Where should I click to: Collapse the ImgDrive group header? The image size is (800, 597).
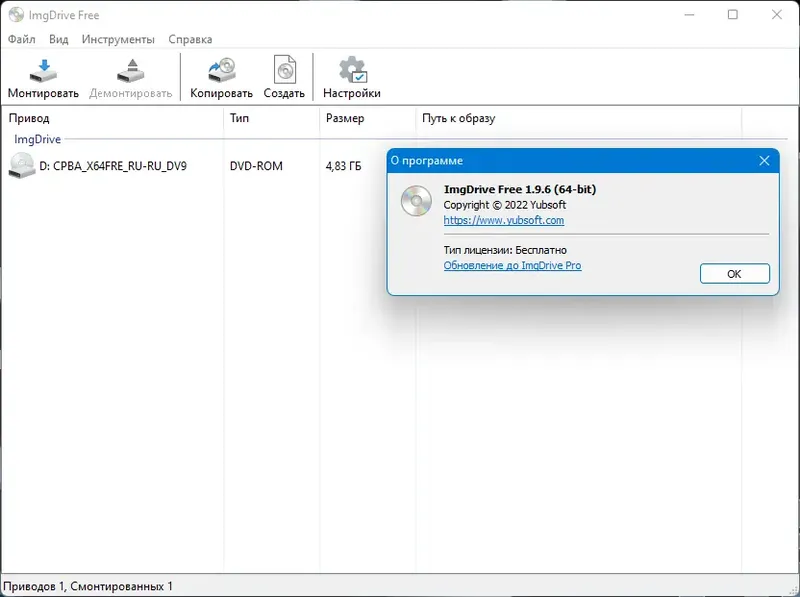pos(37,139)
